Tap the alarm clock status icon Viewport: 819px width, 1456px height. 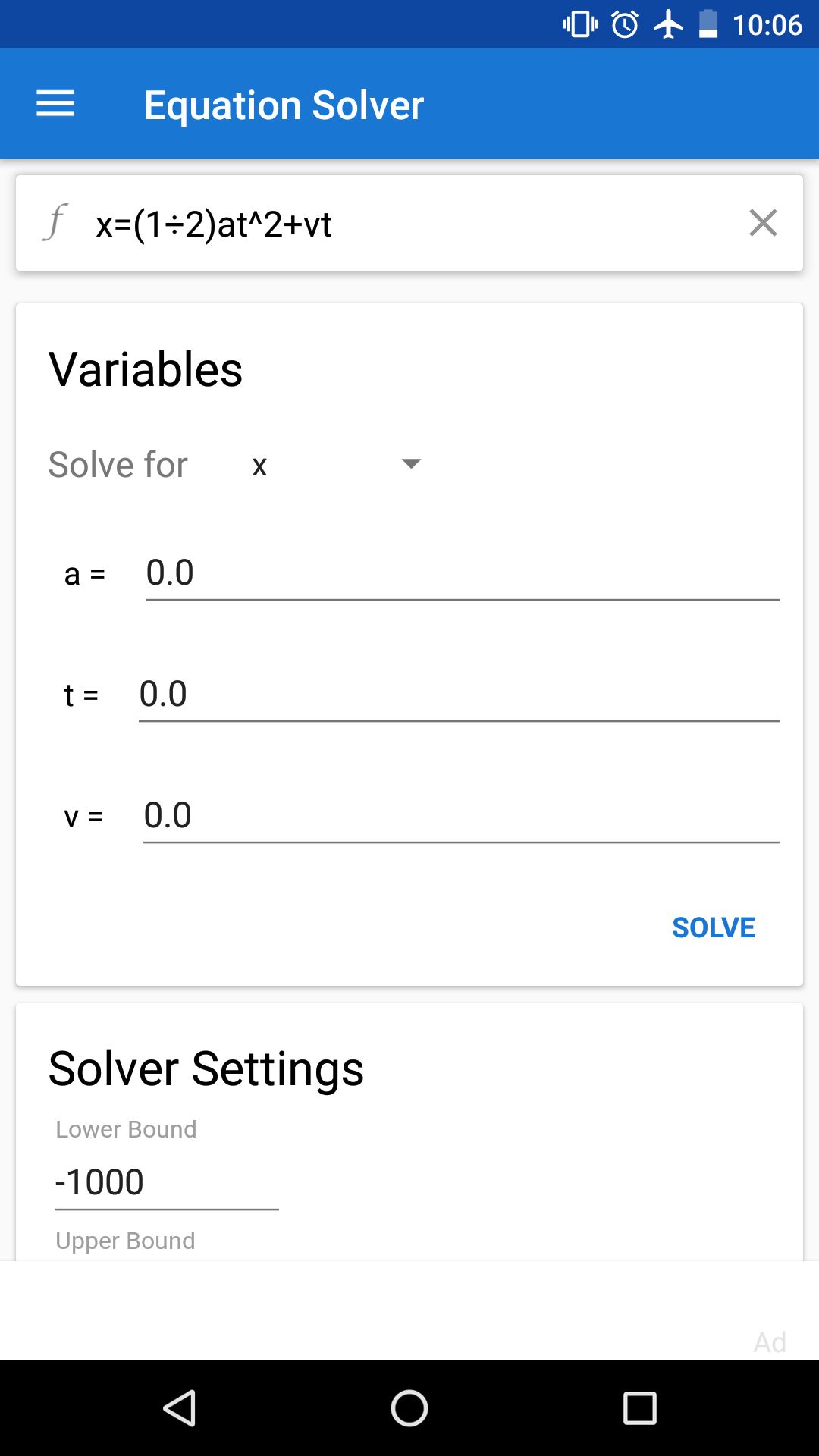[x=625, y=24]
